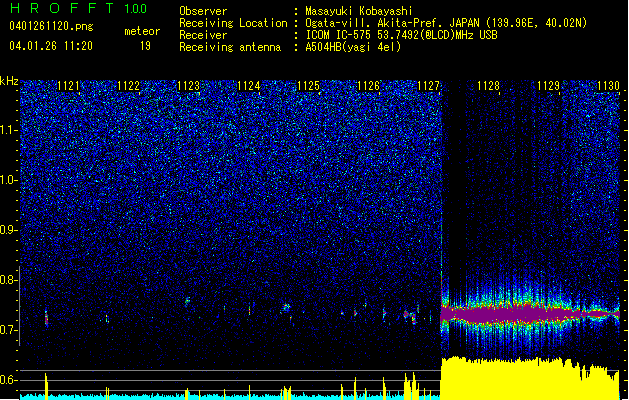Viewport: 629px width, 400px height.
Task: Select the name Masayuki Kobayashi
Action: point(359,11)
